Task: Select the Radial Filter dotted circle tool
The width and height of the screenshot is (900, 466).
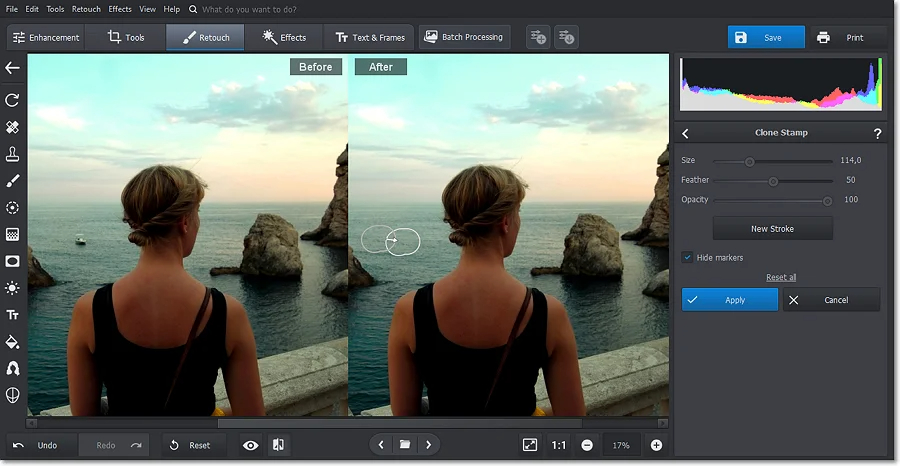Action: coord(13,208)
